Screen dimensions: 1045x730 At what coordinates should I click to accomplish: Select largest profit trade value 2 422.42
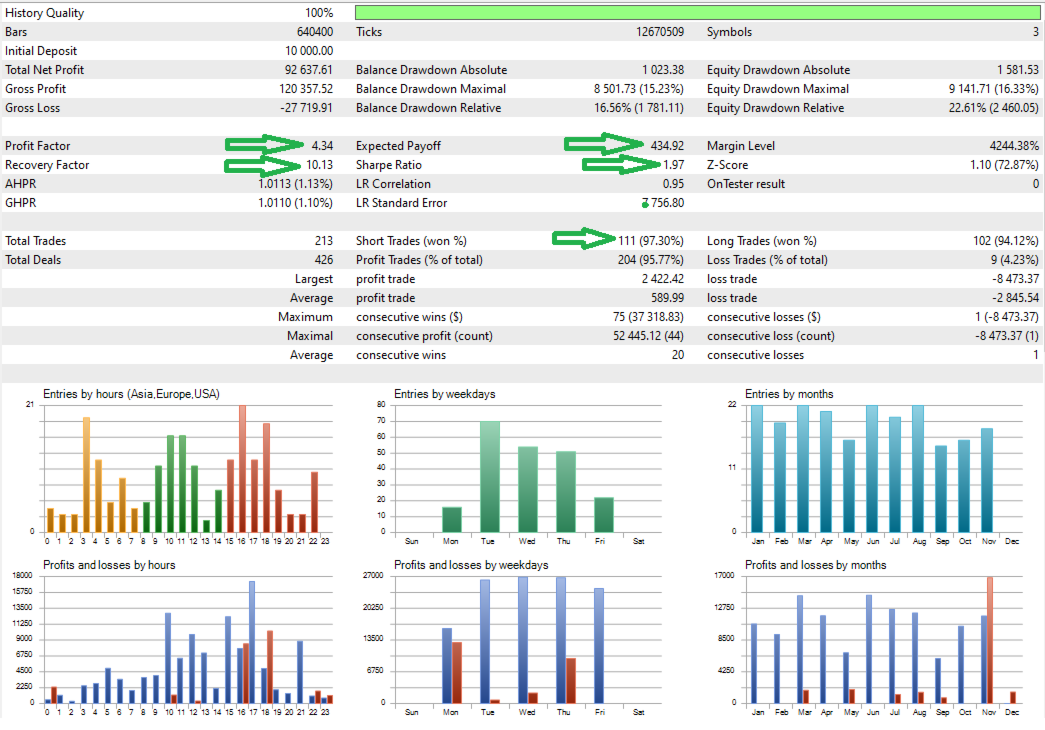662,279
